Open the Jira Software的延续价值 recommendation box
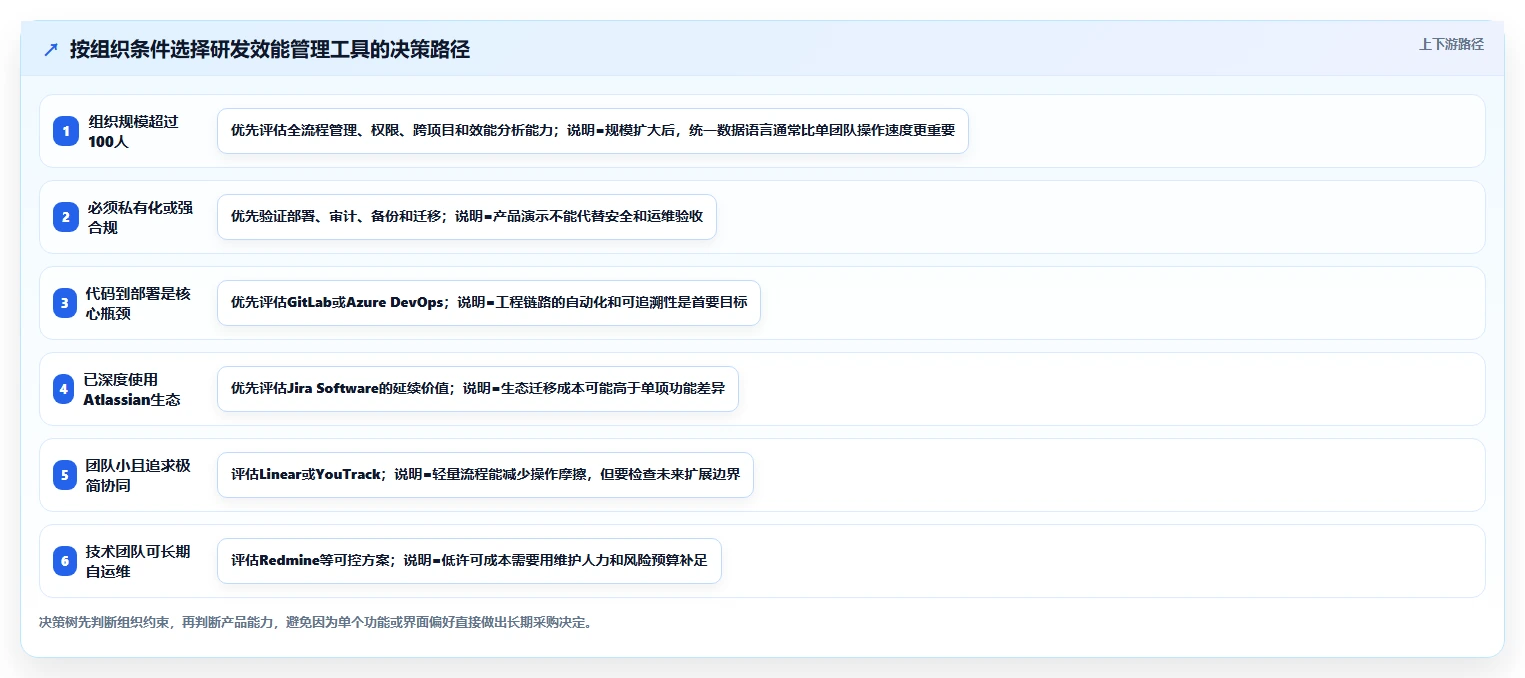The image size is (1525, 678). click(x=478, y=389)
